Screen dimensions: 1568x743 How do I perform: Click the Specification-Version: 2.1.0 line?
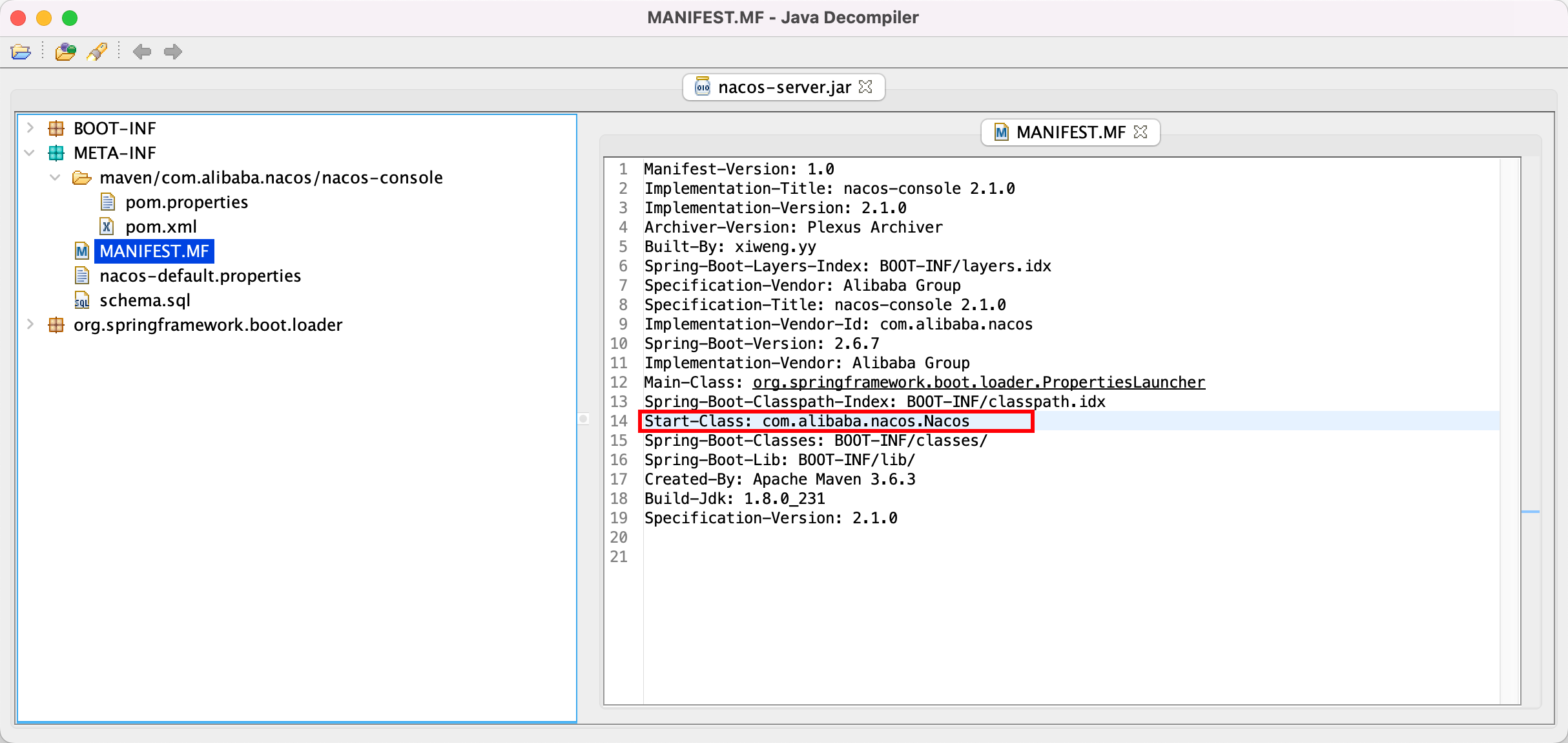click(770, 518)
